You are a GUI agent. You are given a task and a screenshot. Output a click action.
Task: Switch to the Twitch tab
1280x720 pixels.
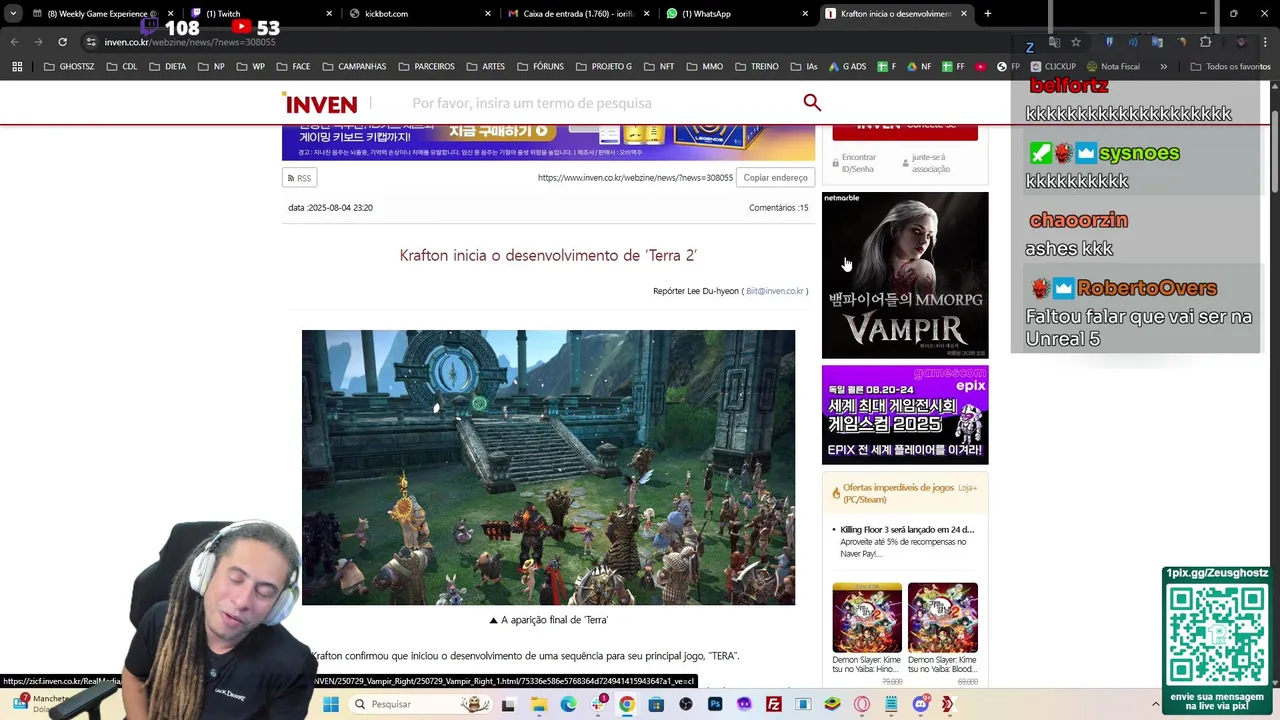pyautogui.click(x=260, y=14)
